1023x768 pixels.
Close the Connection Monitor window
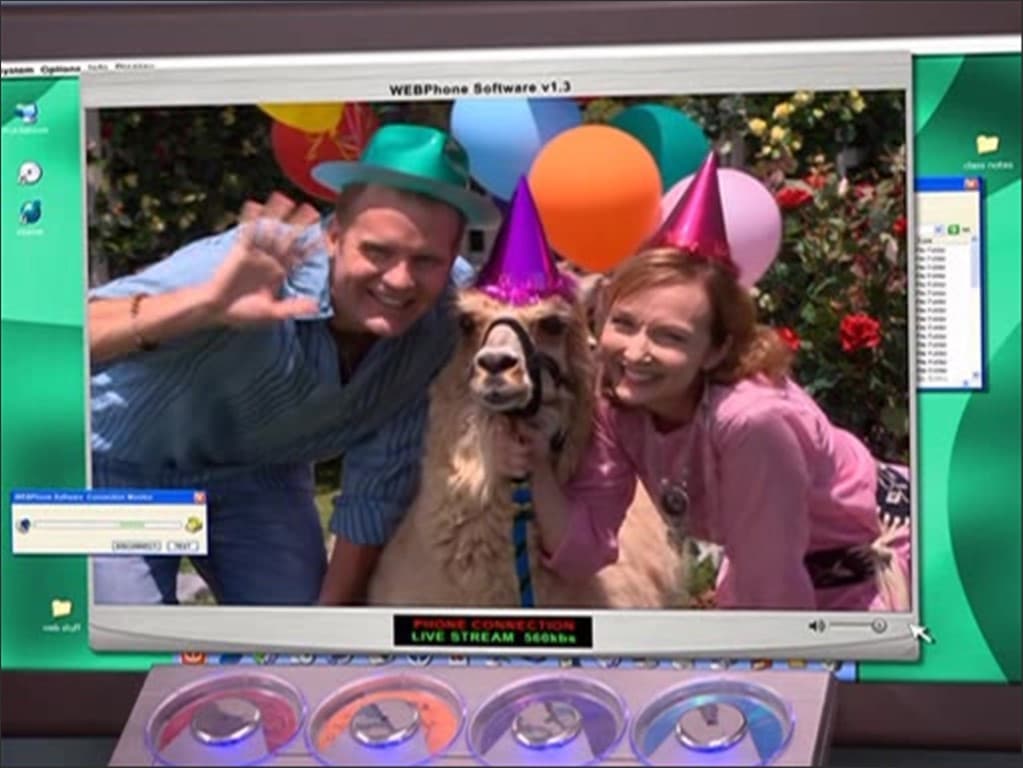coord(199,497)
